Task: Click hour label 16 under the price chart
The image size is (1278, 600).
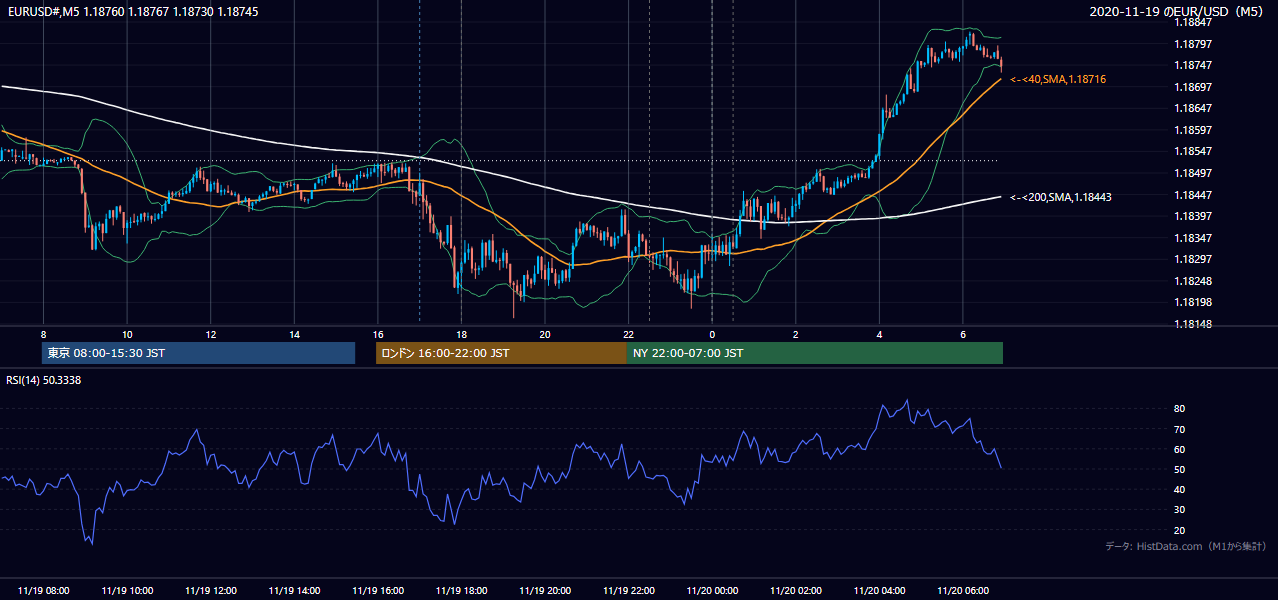Action: coord(378,334)
